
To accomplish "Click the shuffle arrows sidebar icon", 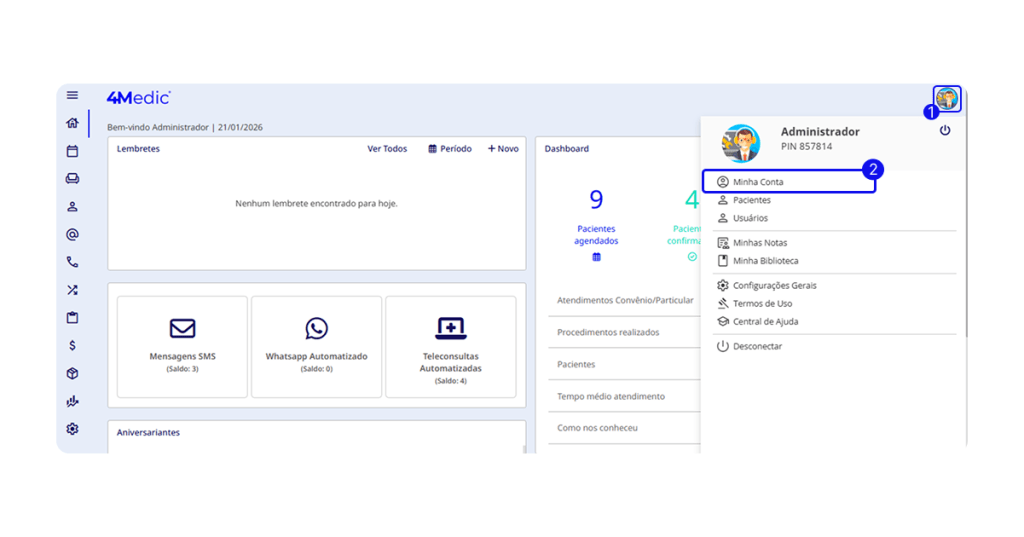I will (x=72, y=291).
